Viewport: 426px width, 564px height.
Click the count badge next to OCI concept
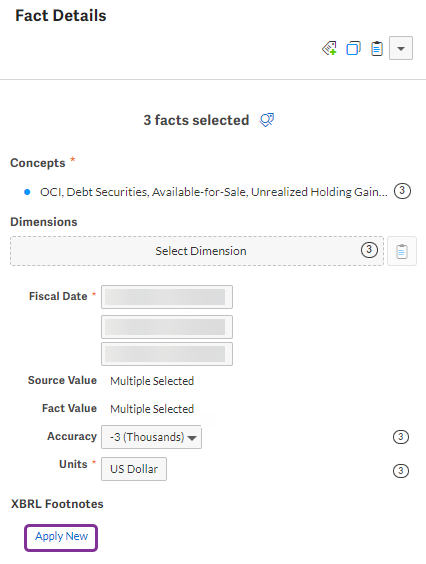click(x=402, y=191)
